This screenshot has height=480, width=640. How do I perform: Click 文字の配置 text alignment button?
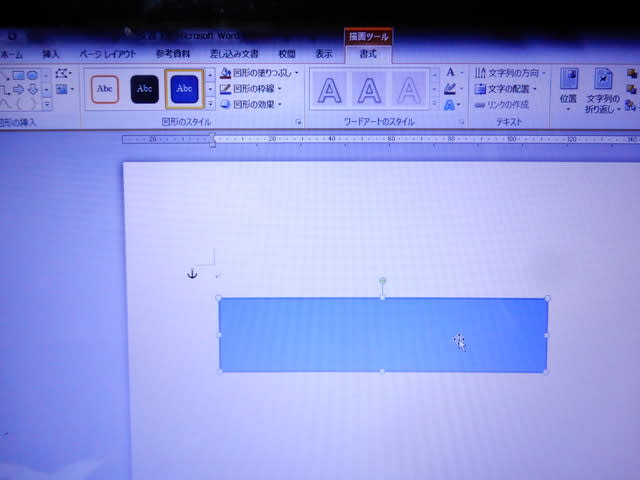pyautogui.click(x=505, y=88)
